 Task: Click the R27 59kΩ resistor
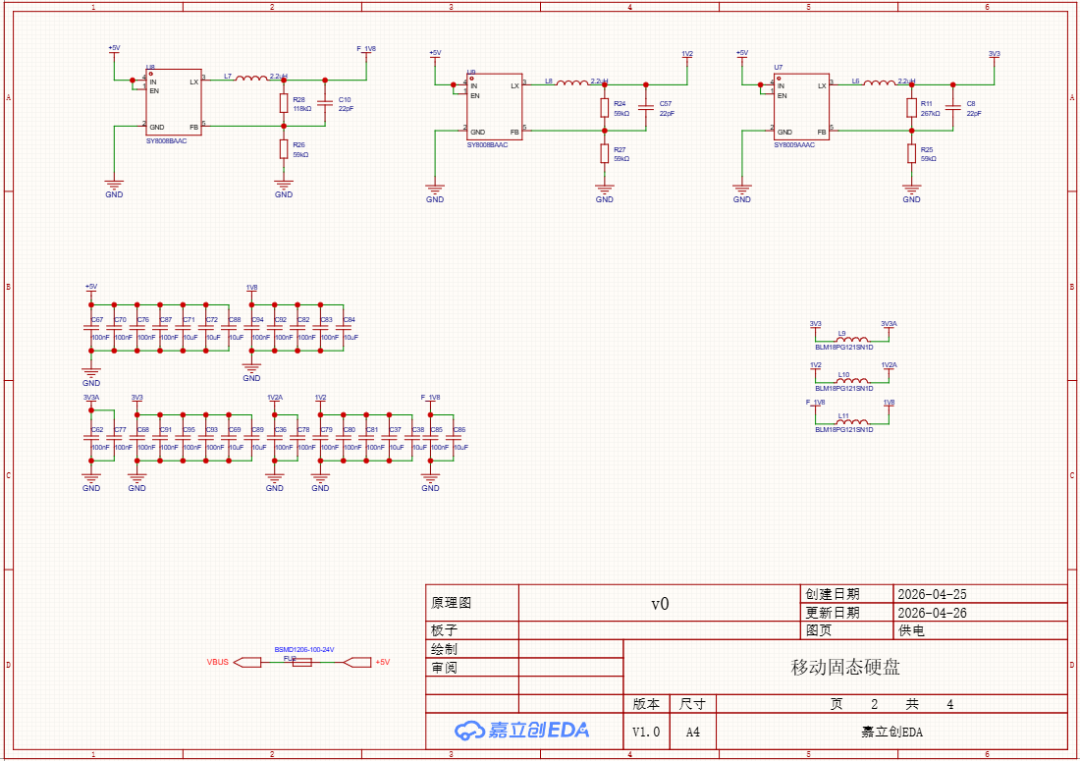605,154
